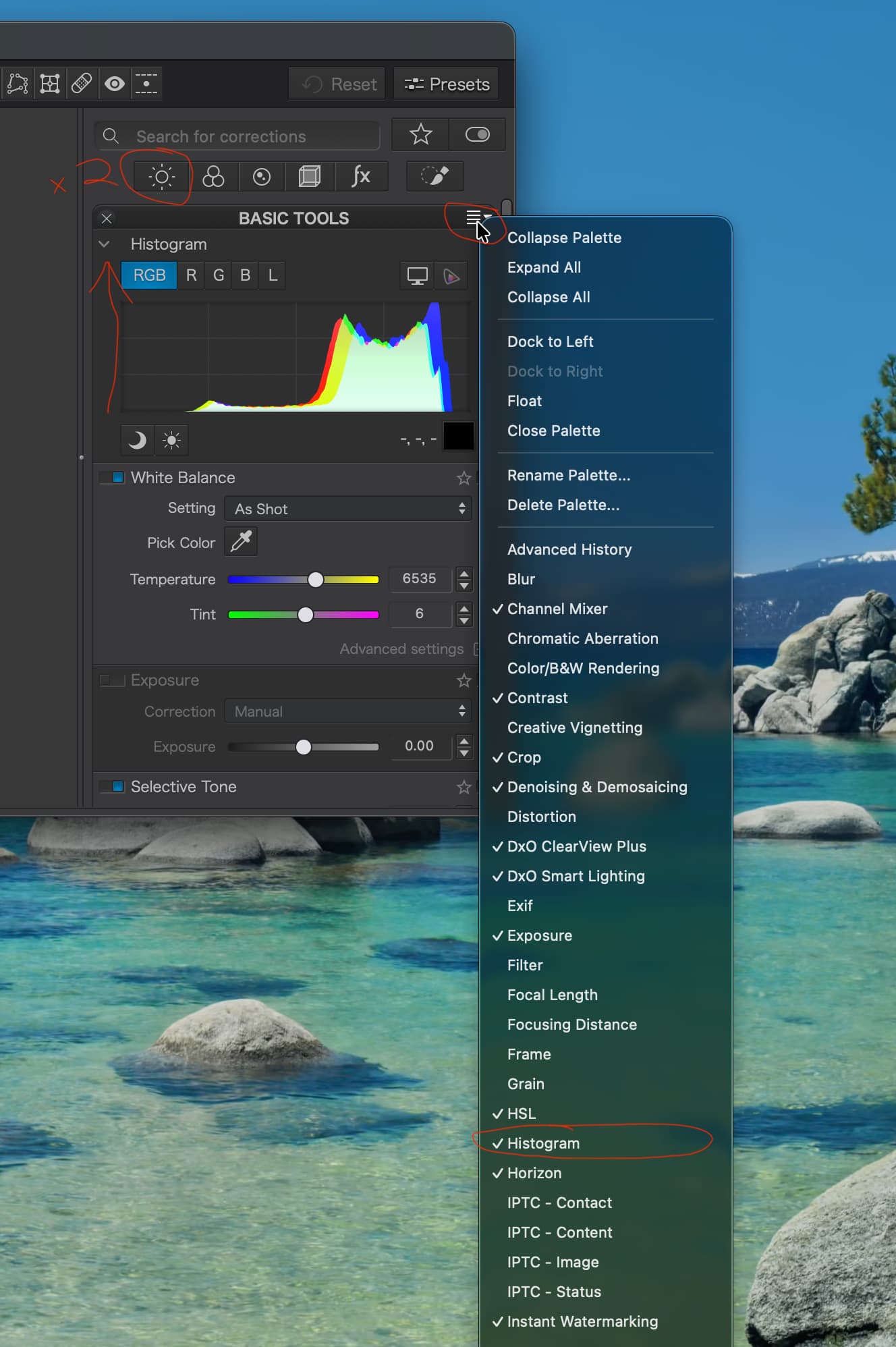Click the White Balance eyedropper tool
Image resolution: width=896 pixels, height=1347 pixels.
[241, 542]
